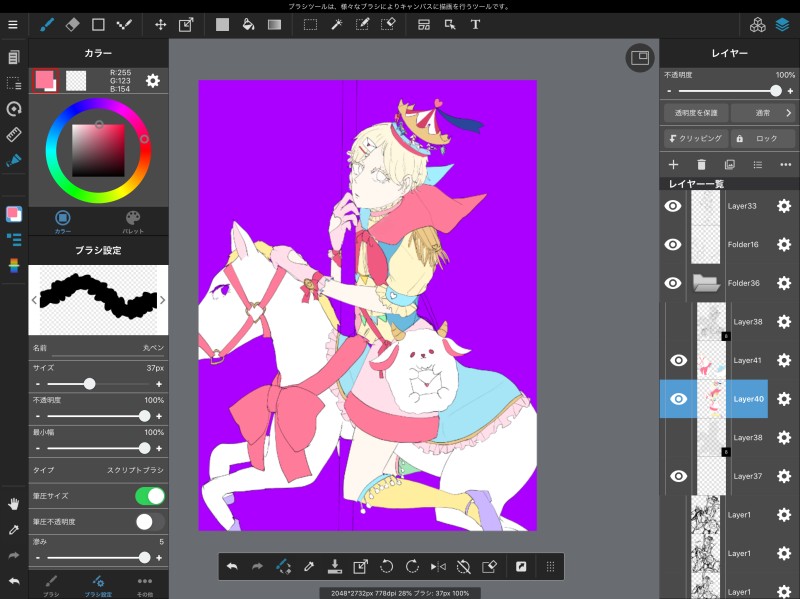This screenshot has width=800, height=599.
Task: Open Layer40 settings gear
Action: point(784,399)
